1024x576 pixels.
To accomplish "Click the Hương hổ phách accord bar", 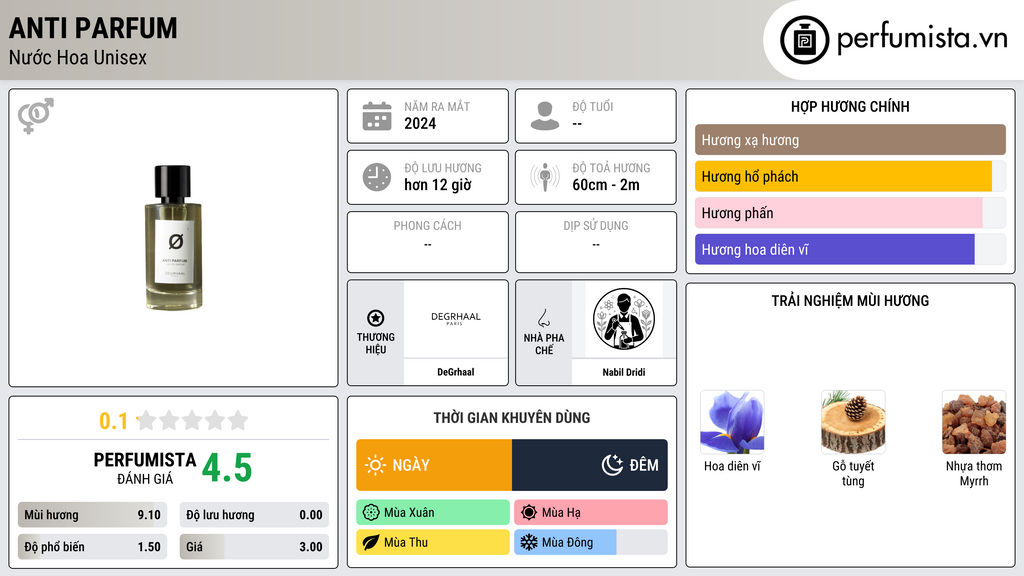I will pos(843,176).
